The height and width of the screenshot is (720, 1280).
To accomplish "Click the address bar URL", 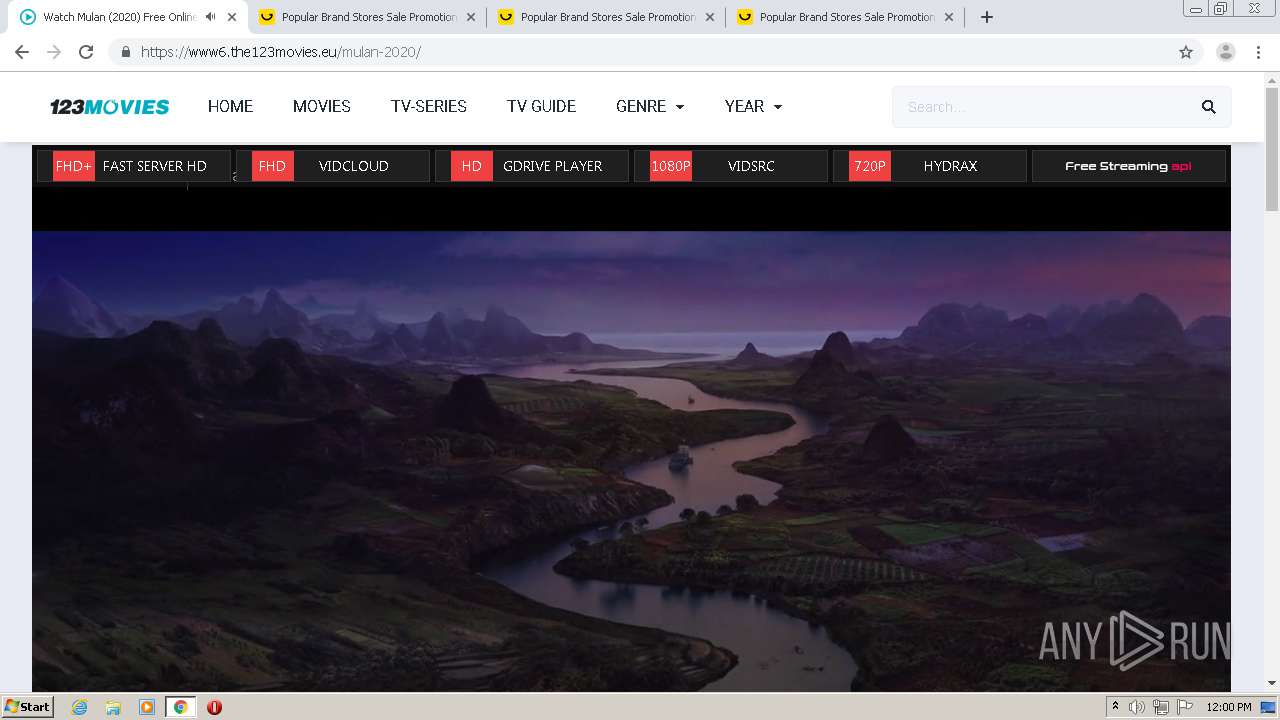I will pyautogui.click(x=281, y=52).
